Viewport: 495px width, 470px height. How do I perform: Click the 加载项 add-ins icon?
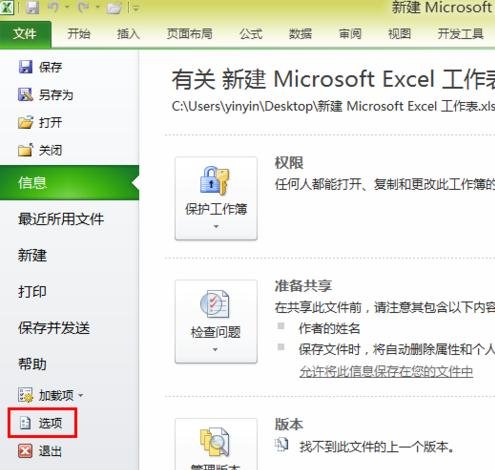click(x=26, y=395)
